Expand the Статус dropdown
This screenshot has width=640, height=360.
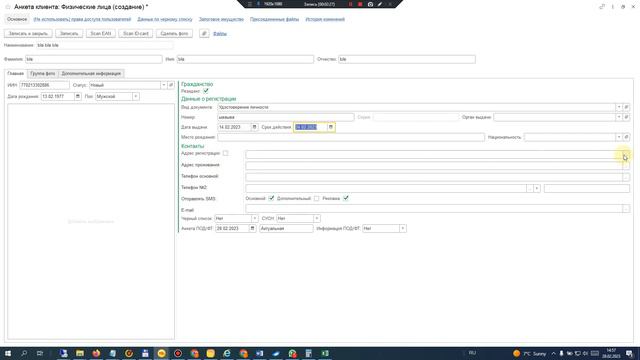164,85
